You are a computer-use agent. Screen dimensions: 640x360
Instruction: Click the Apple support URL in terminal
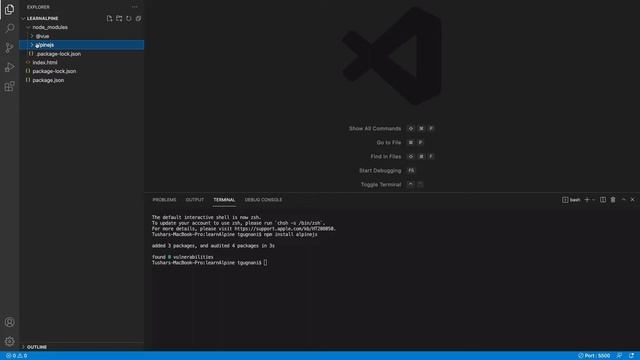[284, 229]
